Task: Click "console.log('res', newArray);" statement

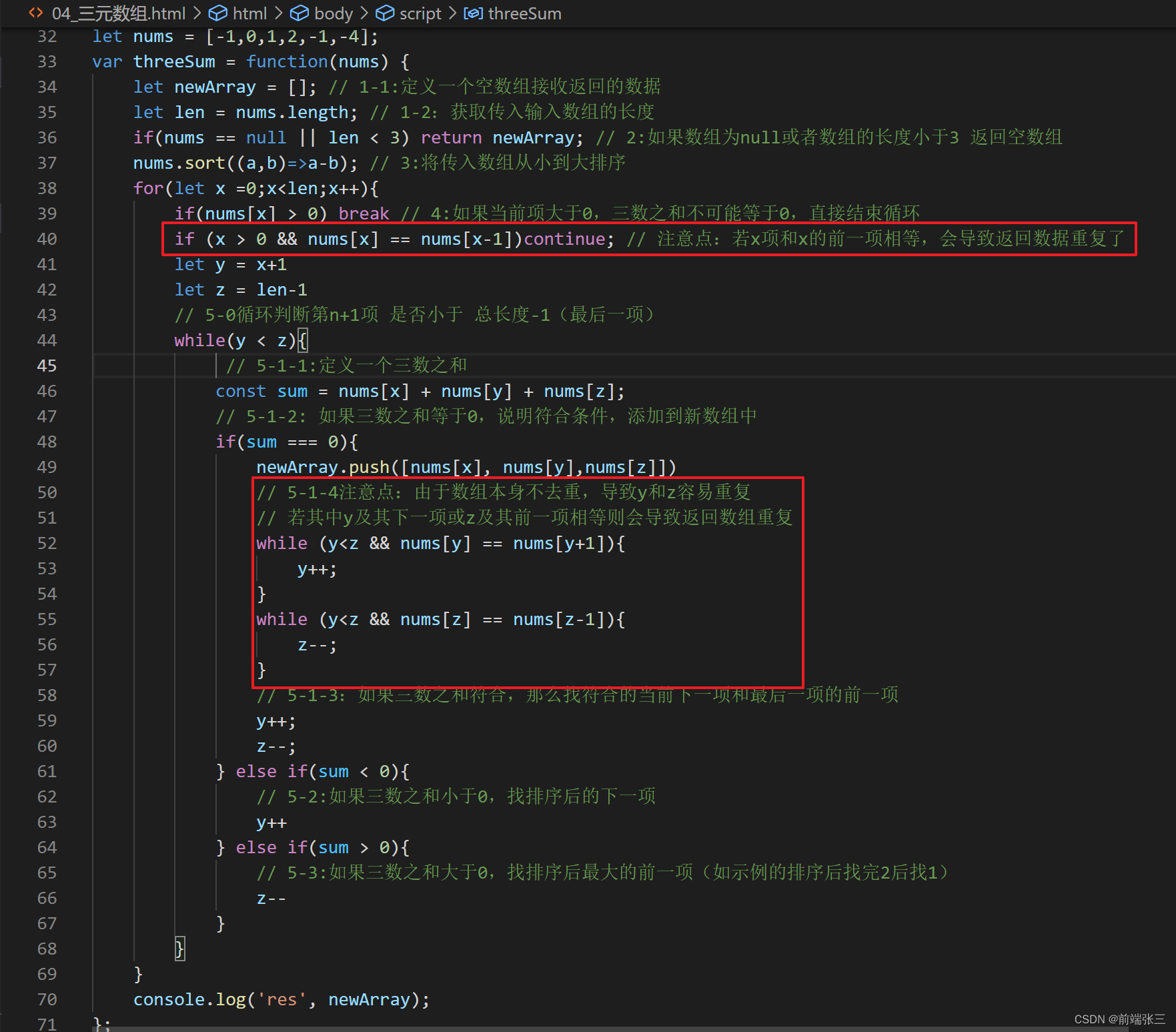Action: click(281, 999)
